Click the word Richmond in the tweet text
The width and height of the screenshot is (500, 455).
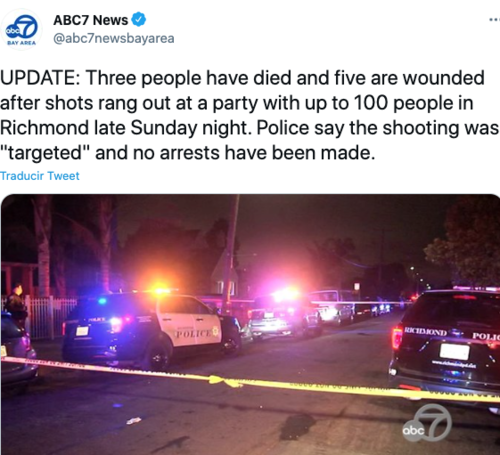(x=44, y=128)
